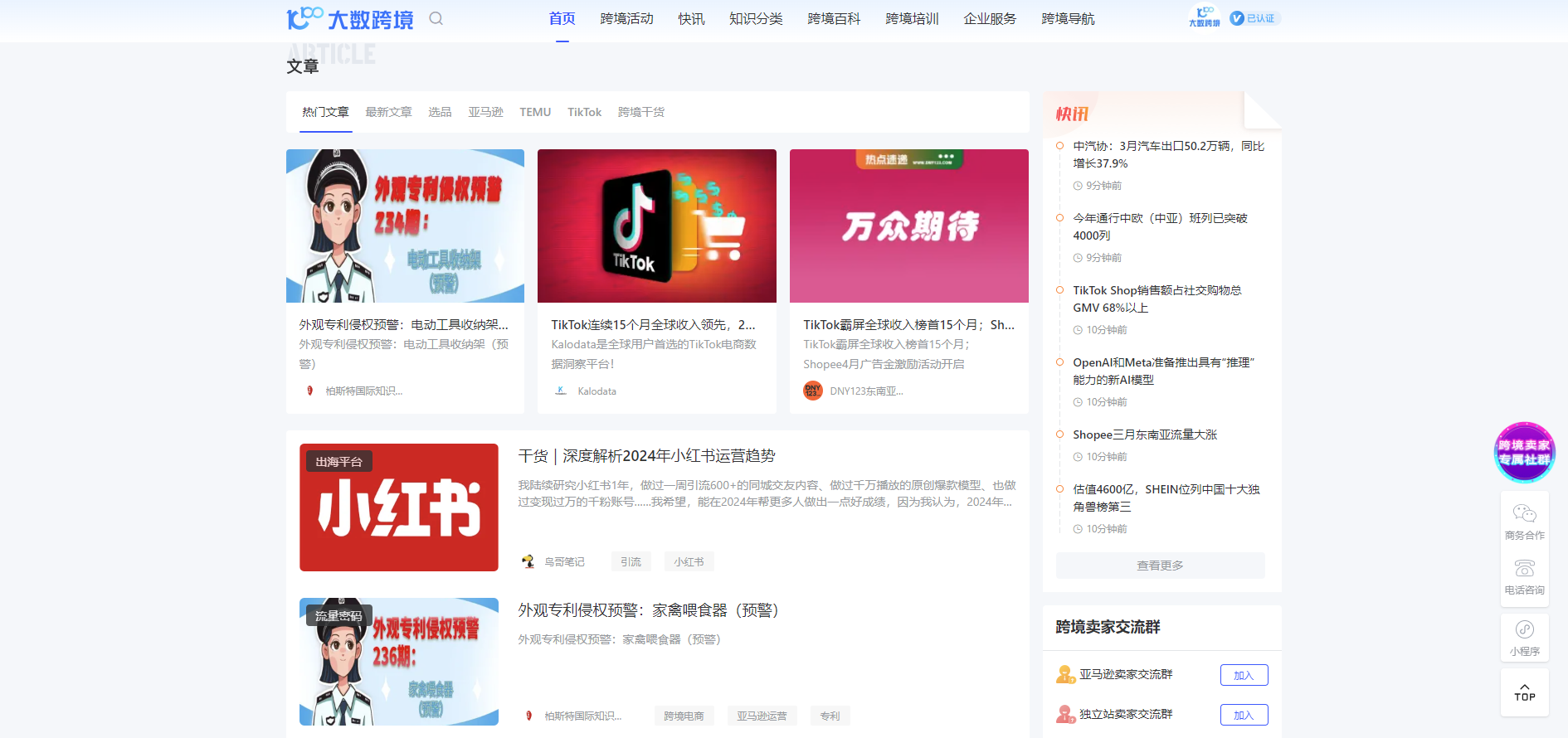Open news Shopee三月东南亚流量大涨

click(x=1145, y=435)
